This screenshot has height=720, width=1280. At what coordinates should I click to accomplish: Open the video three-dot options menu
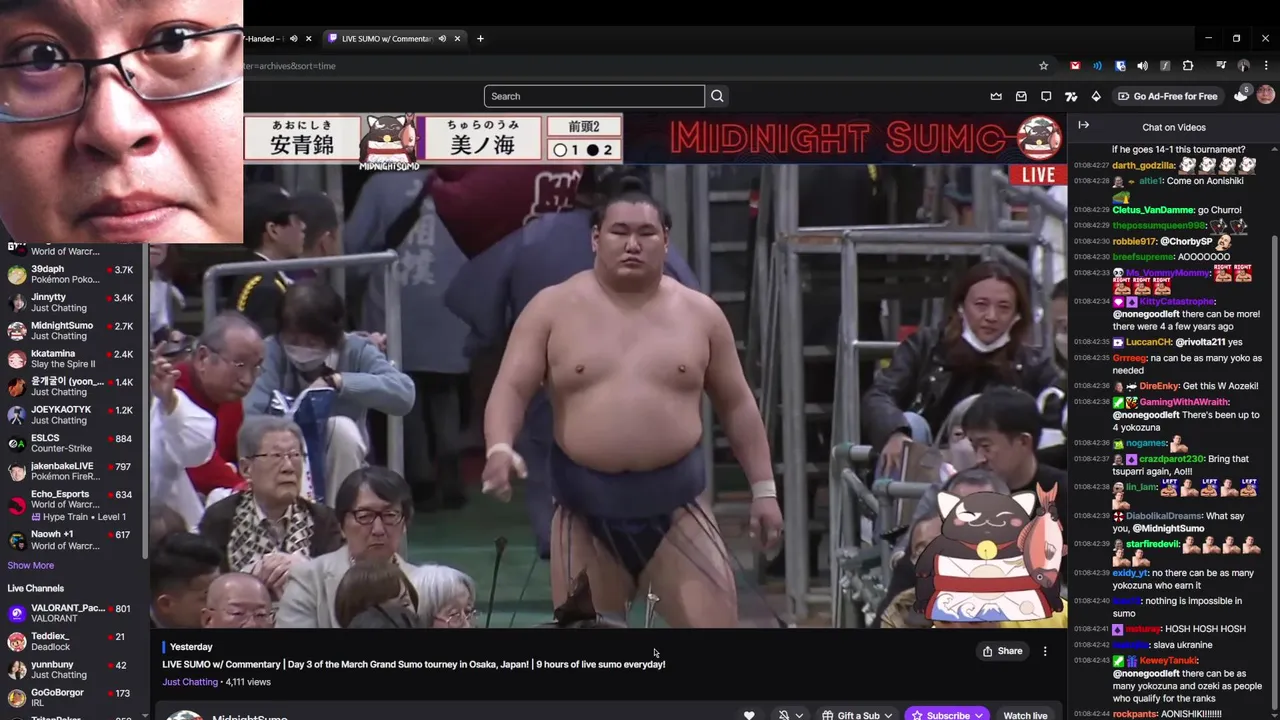[x=1045, y=651]
